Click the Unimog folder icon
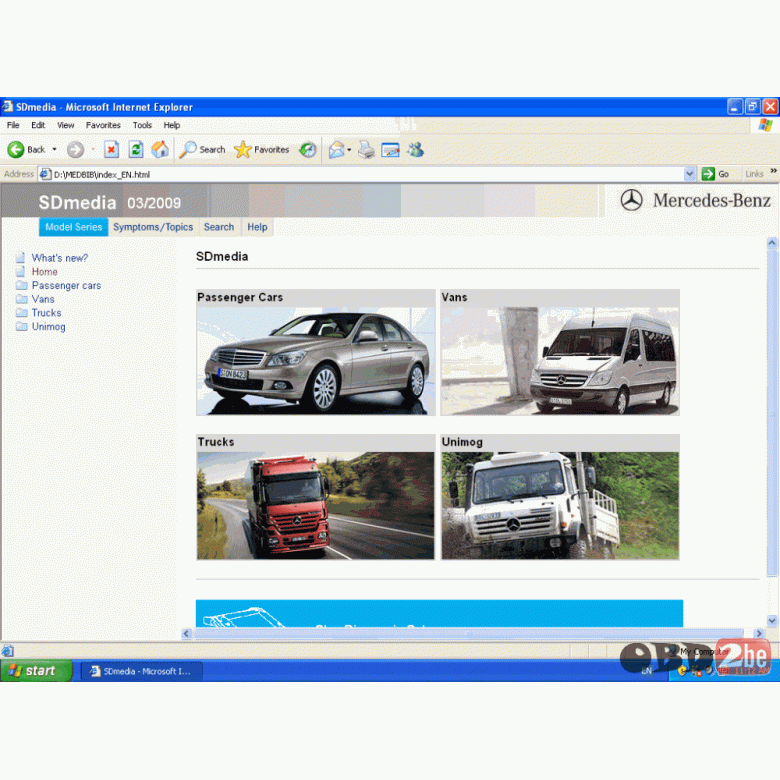The image size is (780, 780). [x=21, y=326]
